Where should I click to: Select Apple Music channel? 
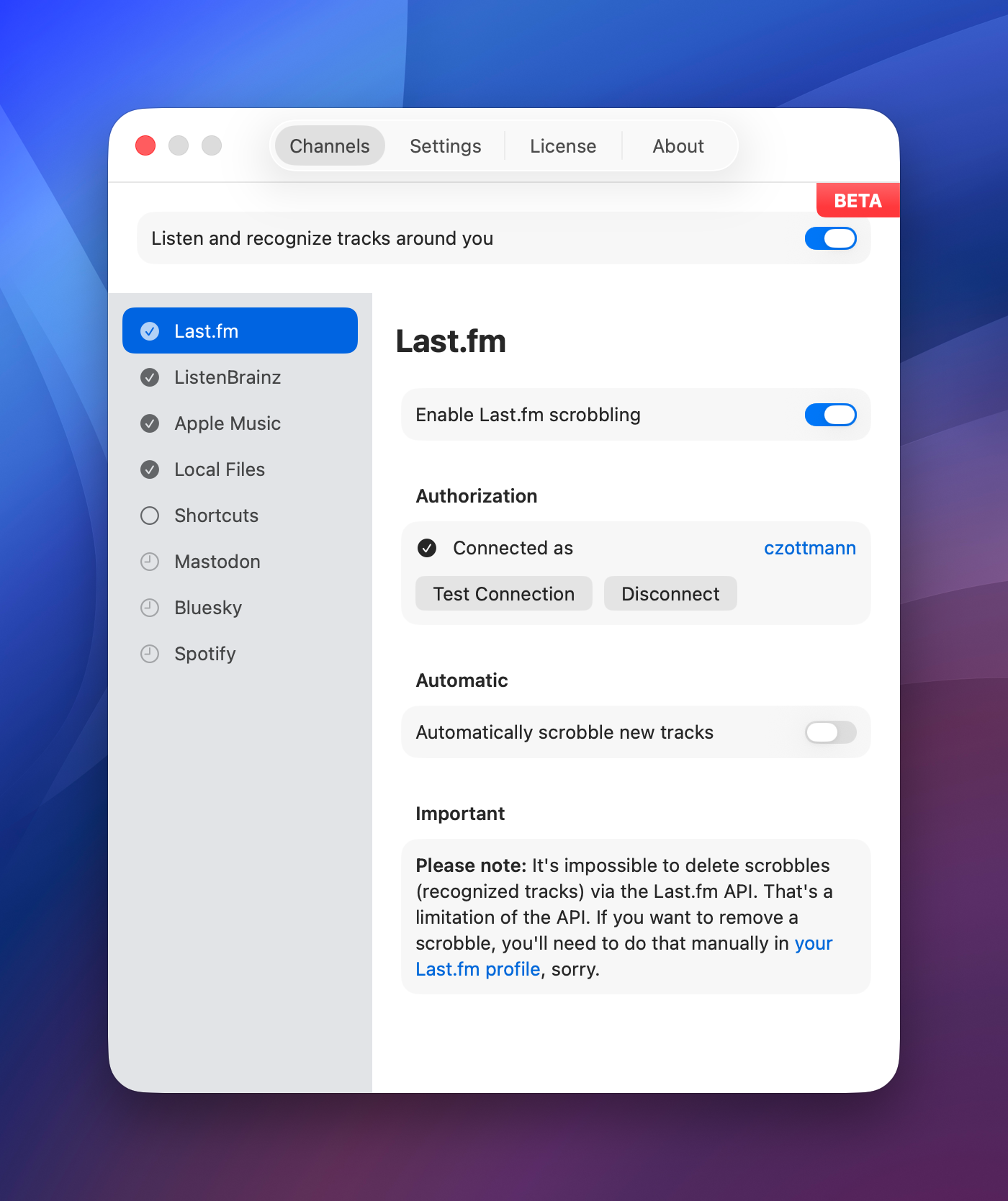240,423
